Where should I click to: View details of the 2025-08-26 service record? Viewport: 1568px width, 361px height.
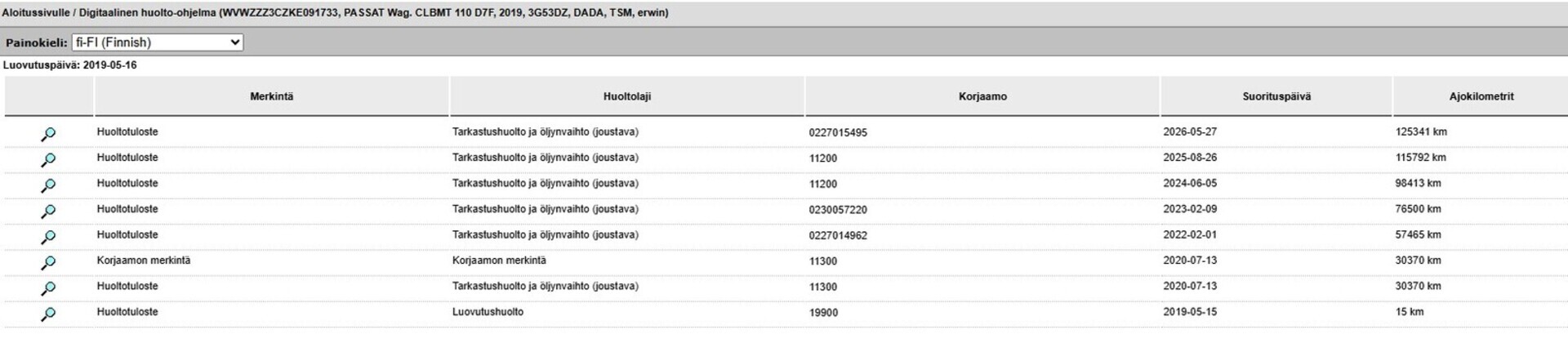pos(48,160)
